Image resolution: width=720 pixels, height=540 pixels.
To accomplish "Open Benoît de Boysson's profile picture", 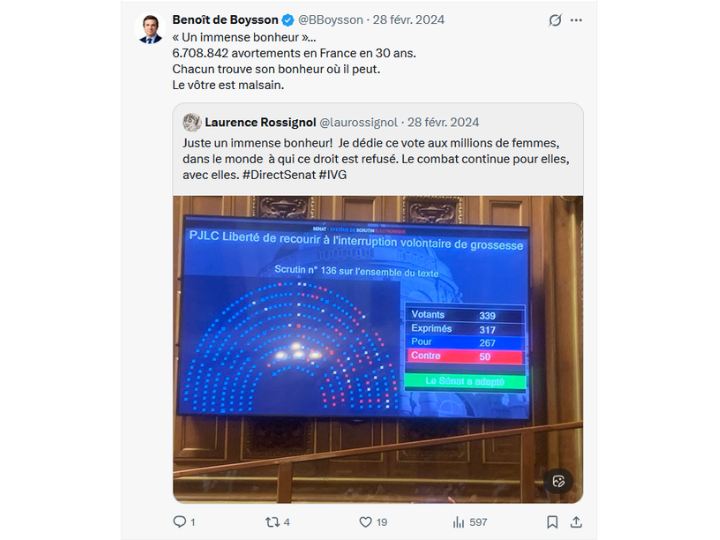I will pos(150,28).
